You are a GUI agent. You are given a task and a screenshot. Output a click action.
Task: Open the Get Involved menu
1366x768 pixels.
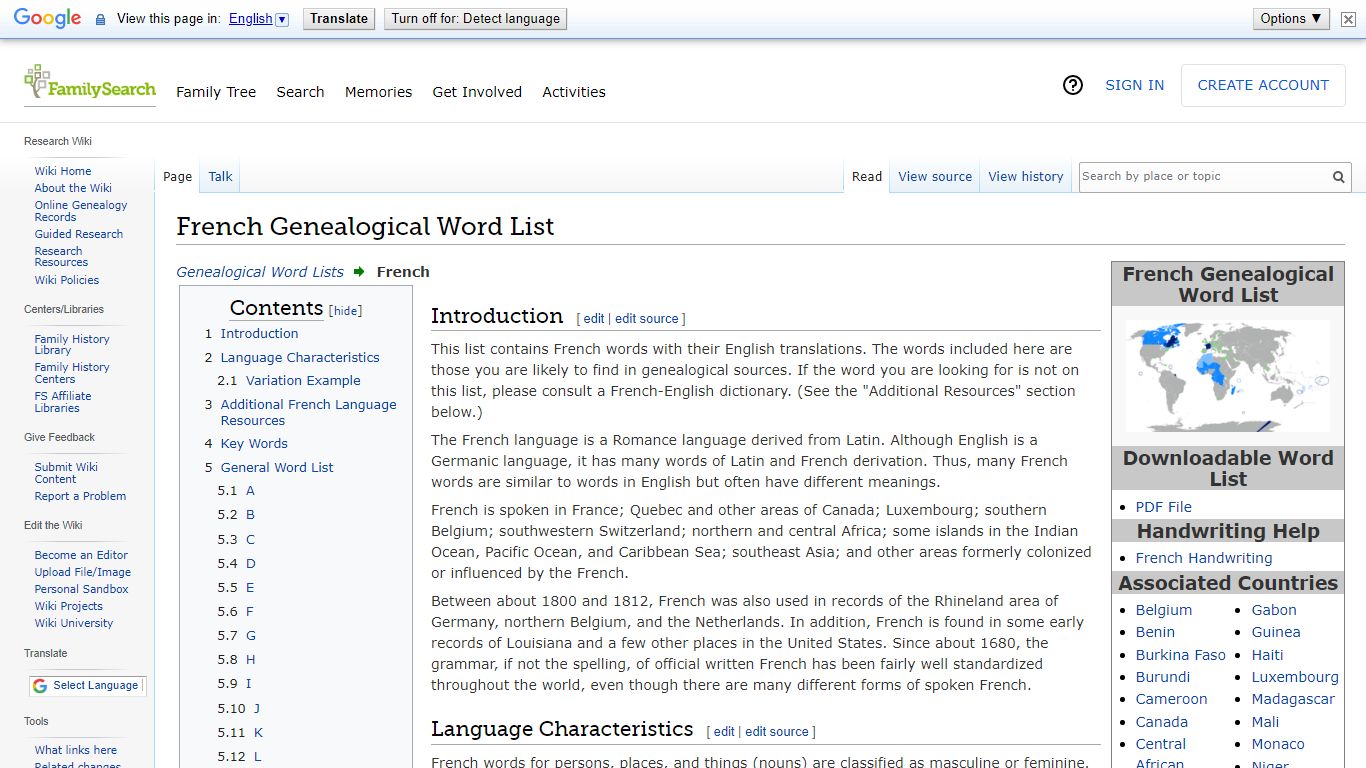coord(477,92)
